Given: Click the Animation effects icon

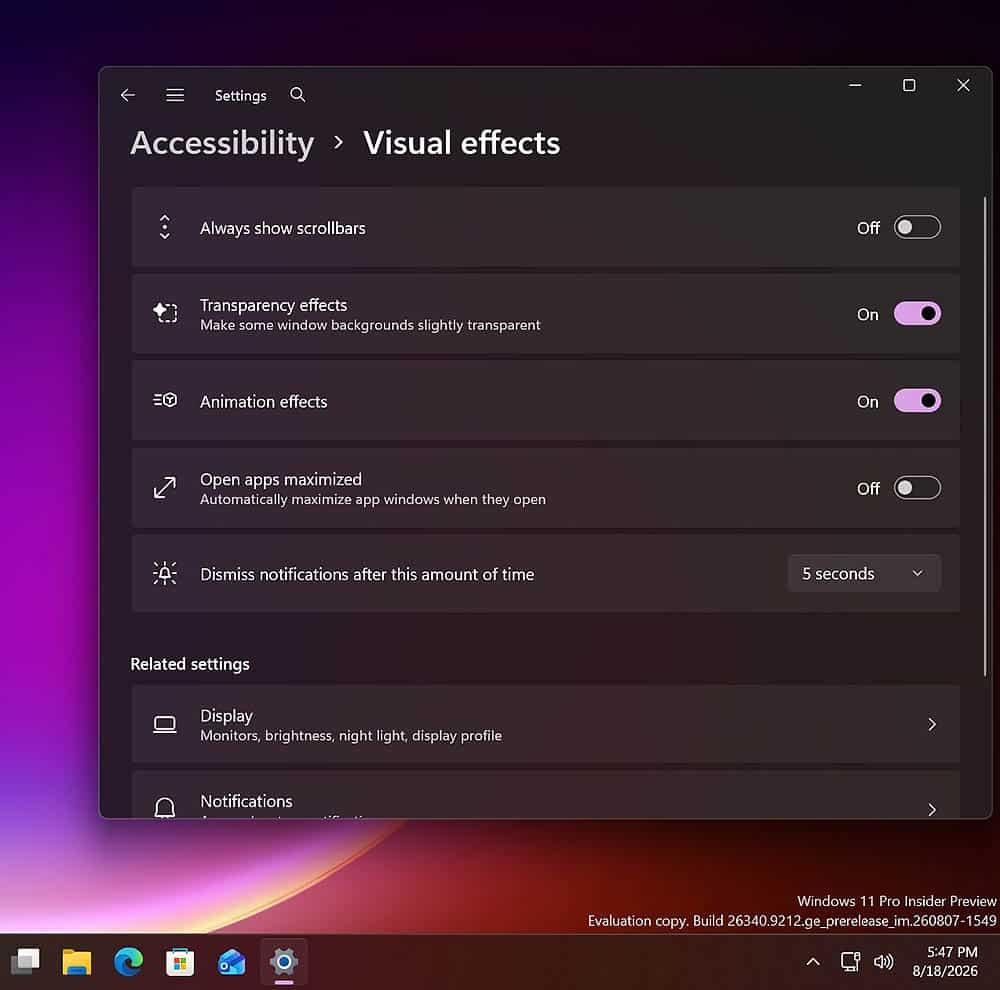Looking at the screenshot, I should (x=165, y=400).
